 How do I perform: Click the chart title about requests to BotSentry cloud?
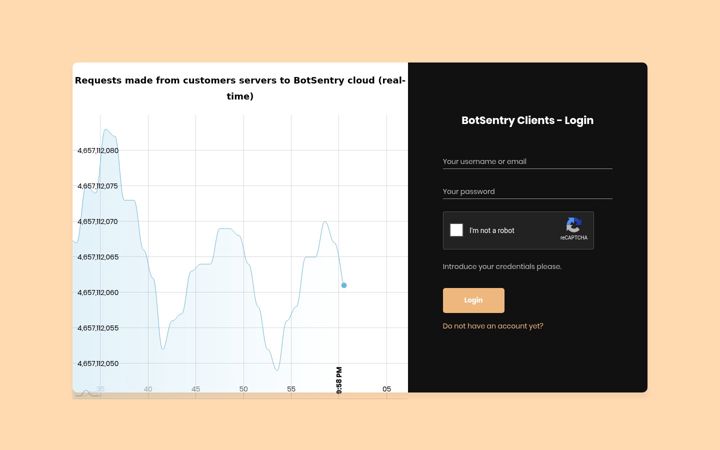[x=240, y=88]
